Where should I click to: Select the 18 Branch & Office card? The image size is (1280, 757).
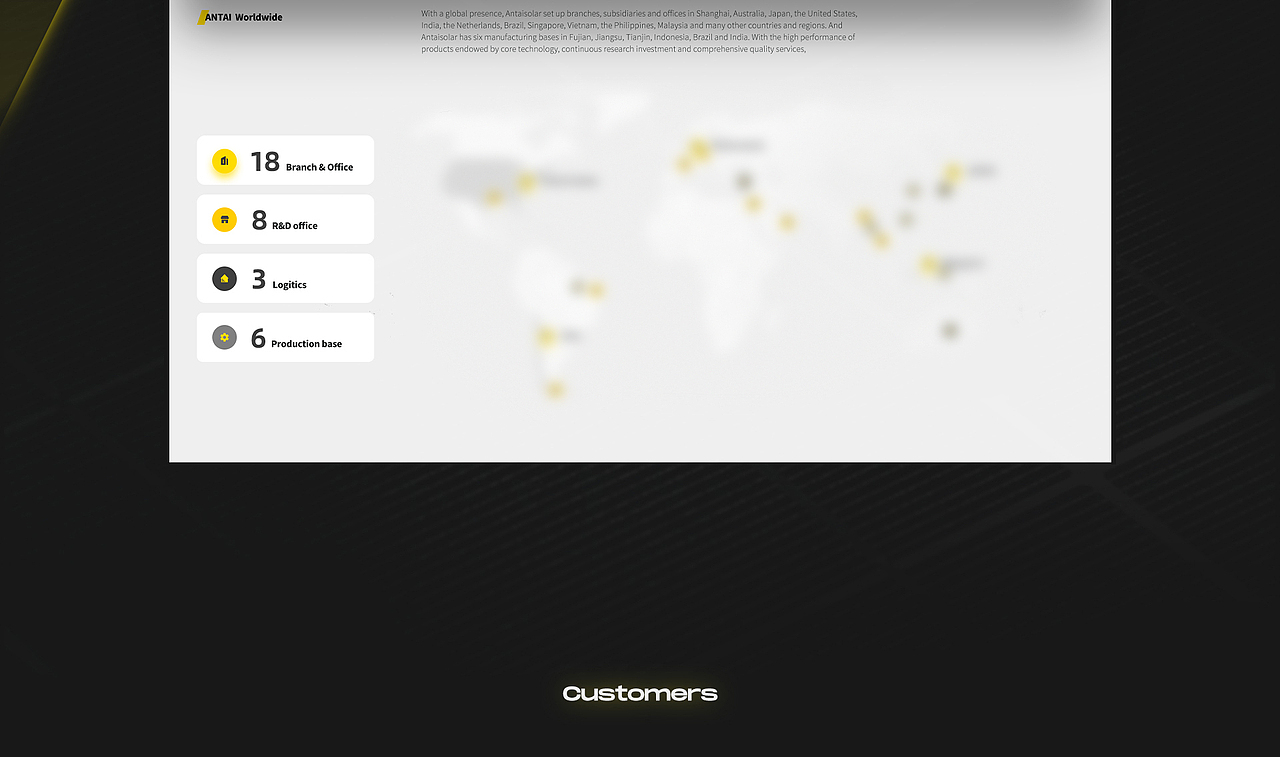tap(285, 160)
